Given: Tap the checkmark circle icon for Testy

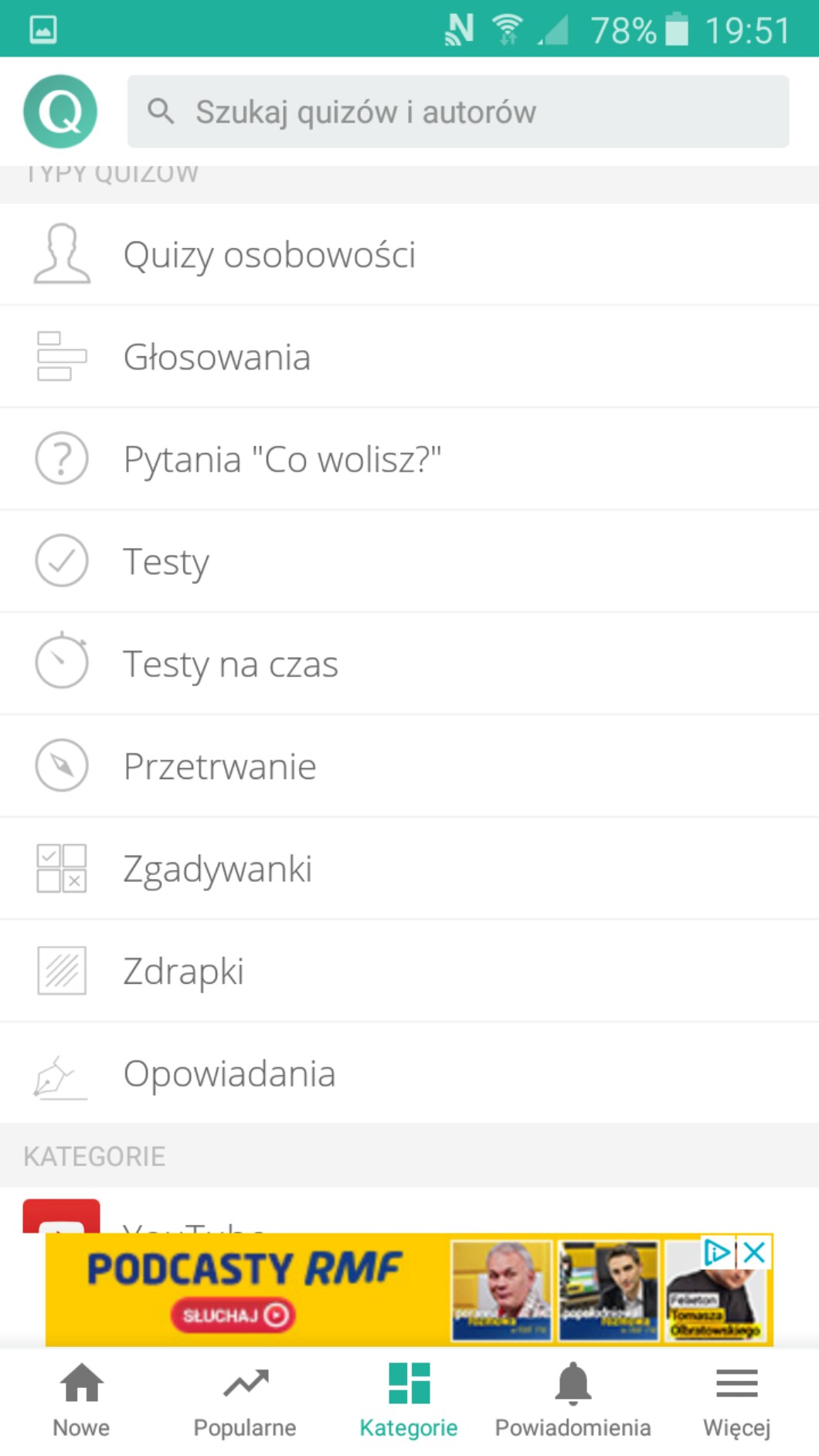Looking at the screenshot, I should 62,560.
